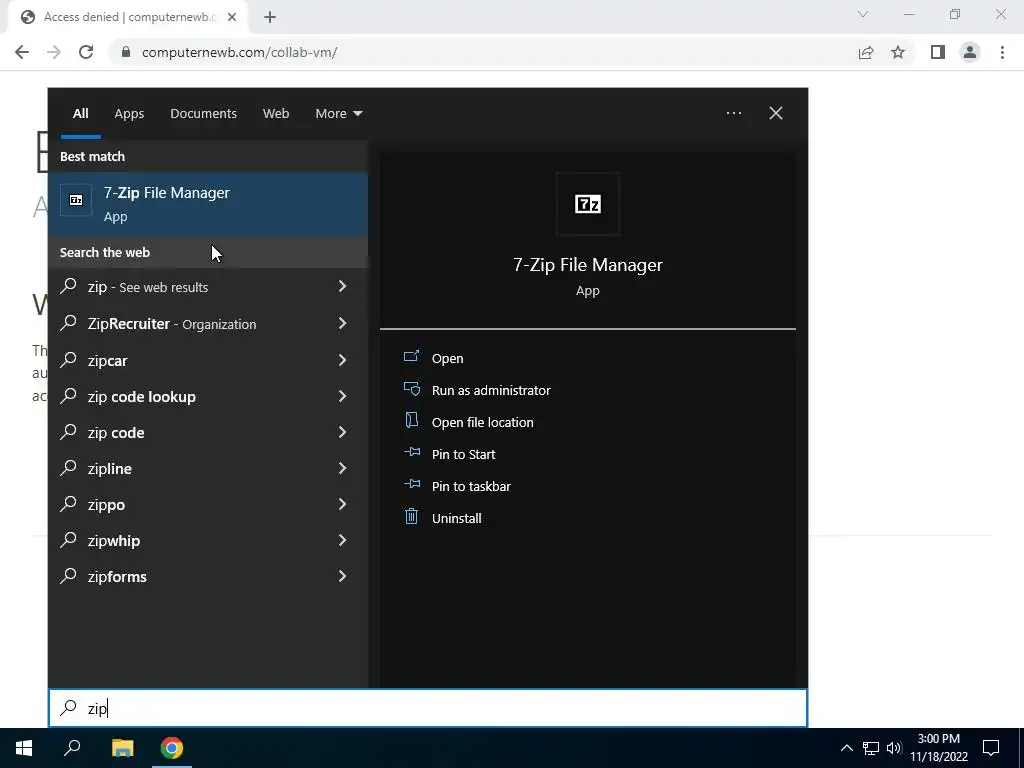Click the Pin to taskbar pin icon
The width and height of the screenshot is (1024, 768).
[x=411, y=484]
